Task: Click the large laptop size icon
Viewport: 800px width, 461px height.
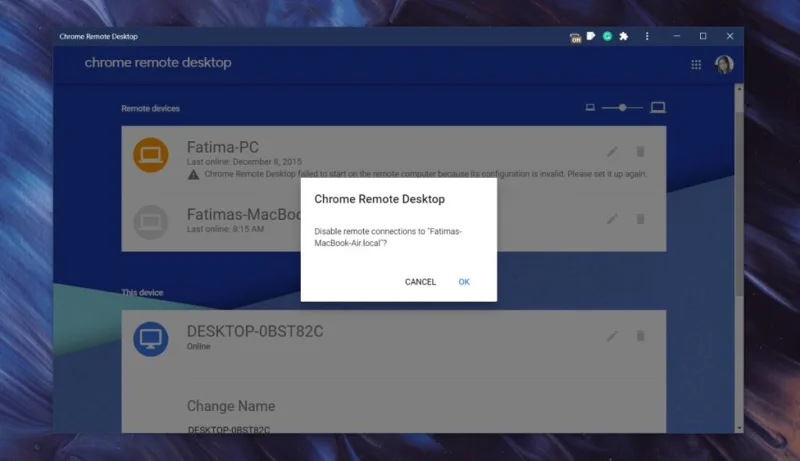Action: (x=658, y=108)
